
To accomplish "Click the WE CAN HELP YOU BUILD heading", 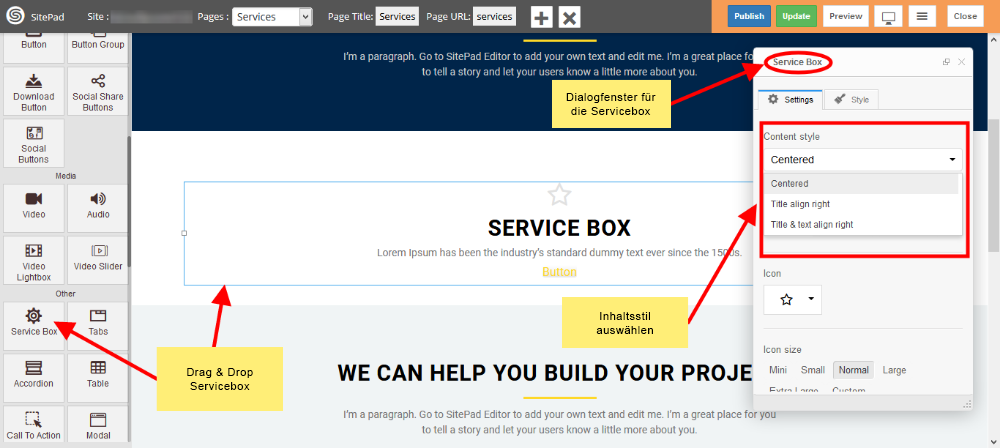I will [x=545, y=374].
